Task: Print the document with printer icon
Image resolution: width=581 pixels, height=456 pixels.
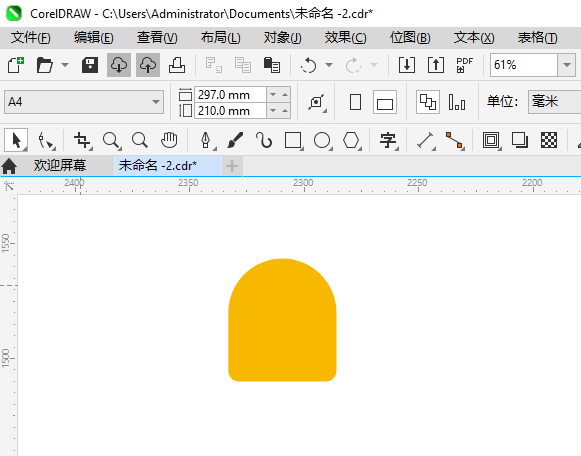Action: pos(177,65)
